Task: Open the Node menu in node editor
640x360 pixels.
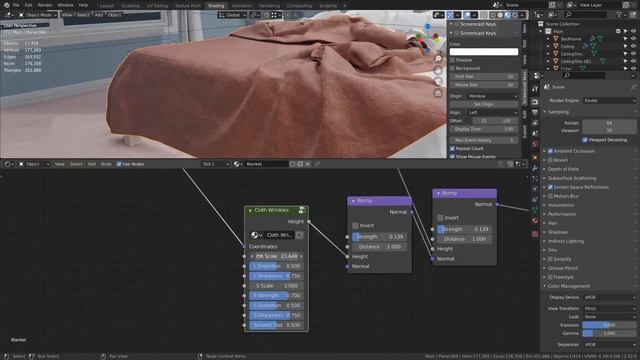Action: (x=106, y=164)
